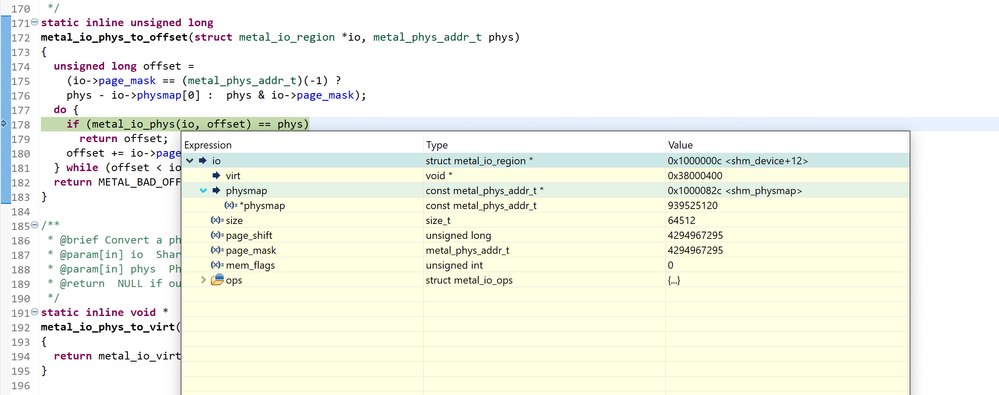Click the pointer arrow icon beside virt
Image resolution: width=999 pixels, height=395 pixels.
click(x=217, y=175)
